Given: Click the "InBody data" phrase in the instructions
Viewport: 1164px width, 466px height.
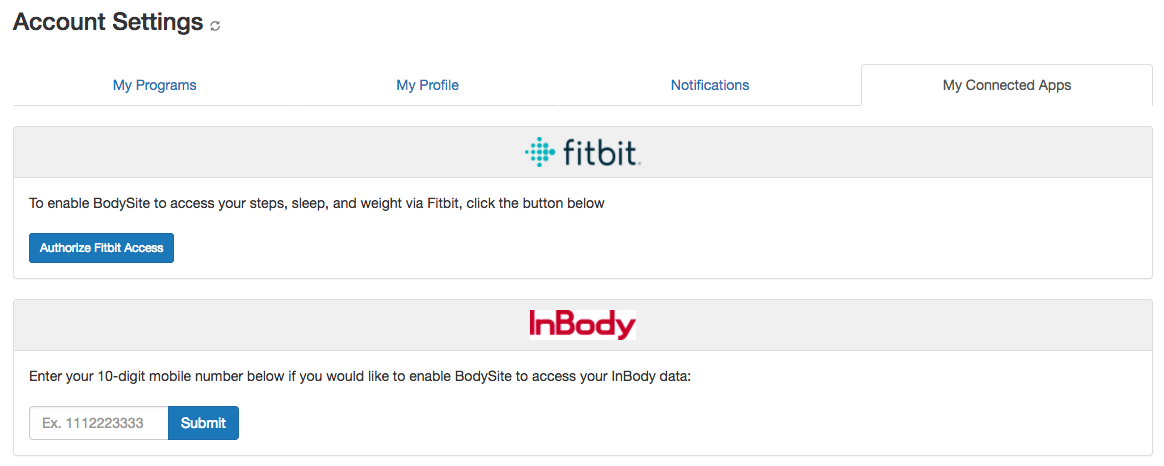Looking at the screenshot, I should (x=649, y=376).
